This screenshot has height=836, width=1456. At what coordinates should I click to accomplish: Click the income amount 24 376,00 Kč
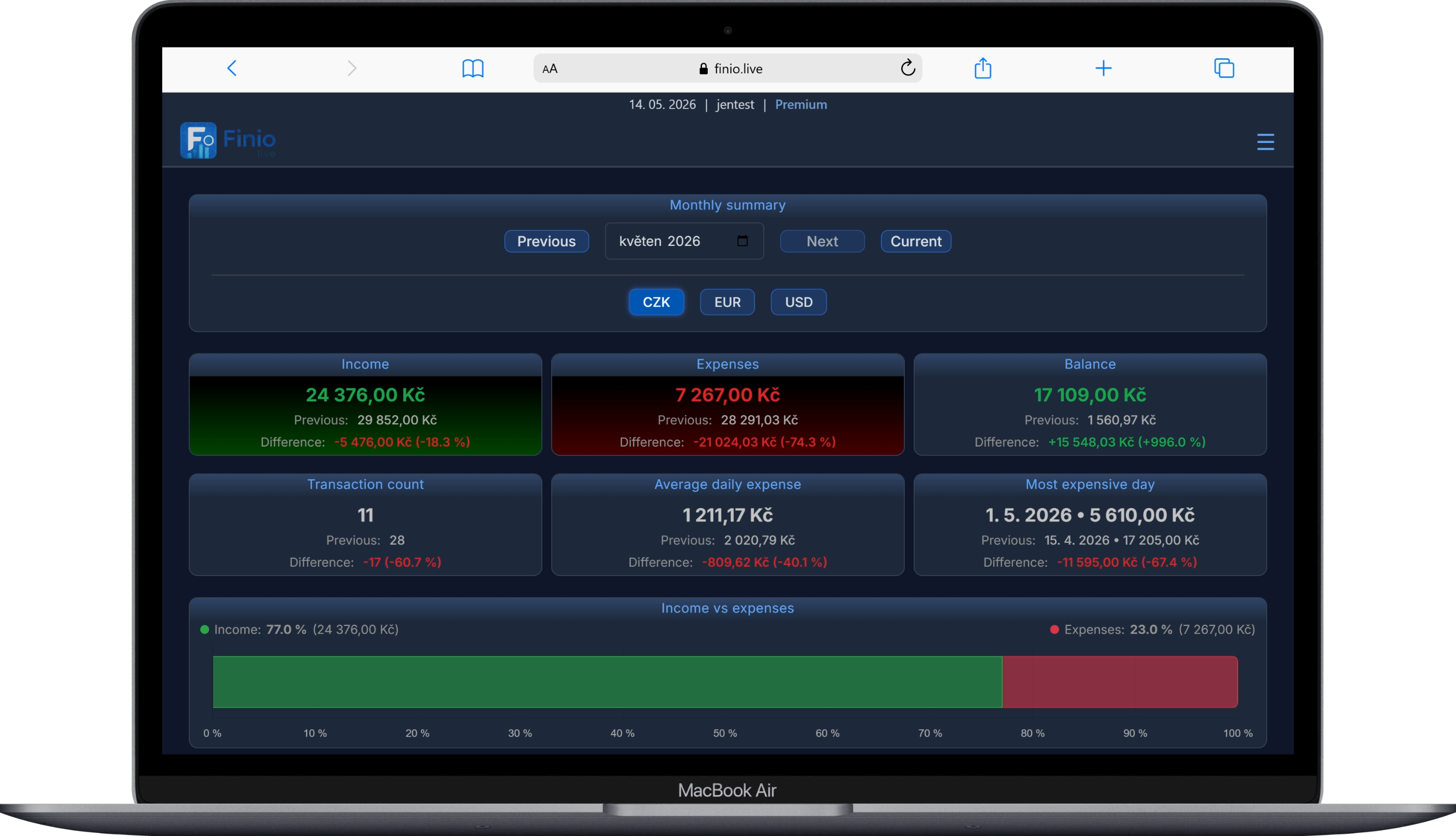click(x=365, y=395)
